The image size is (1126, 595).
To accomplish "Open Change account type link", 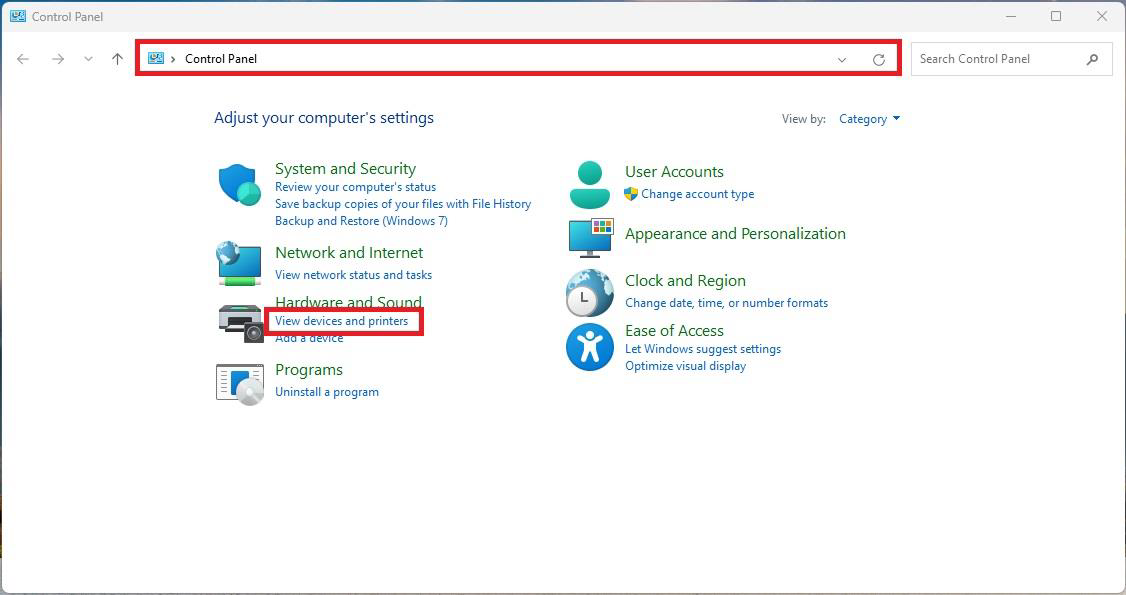I will 697,194.
